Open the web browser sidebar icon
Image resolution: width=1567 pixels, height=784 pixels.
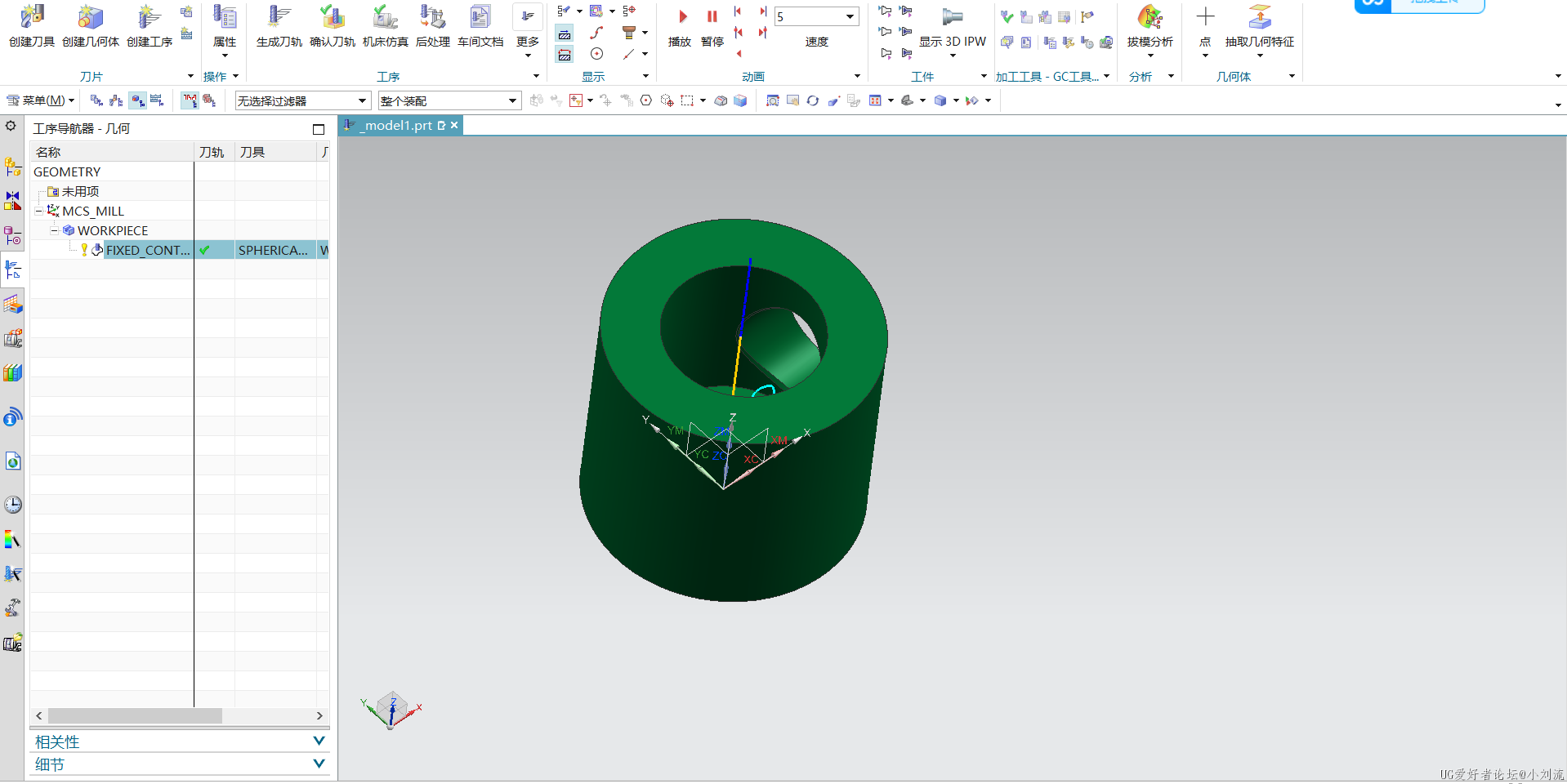[13, 462]
